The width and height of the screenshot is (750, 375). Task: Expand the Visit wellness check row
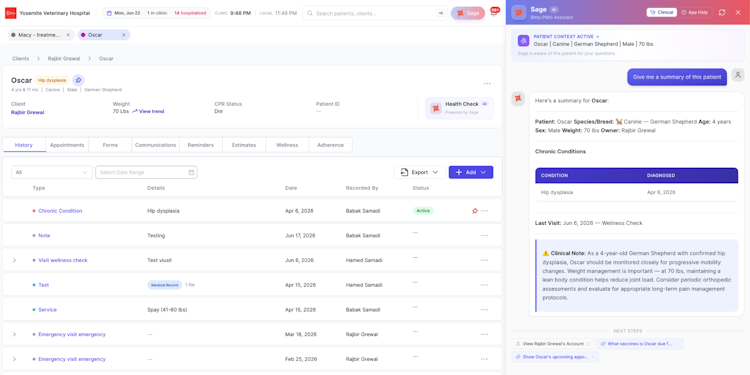14,260
